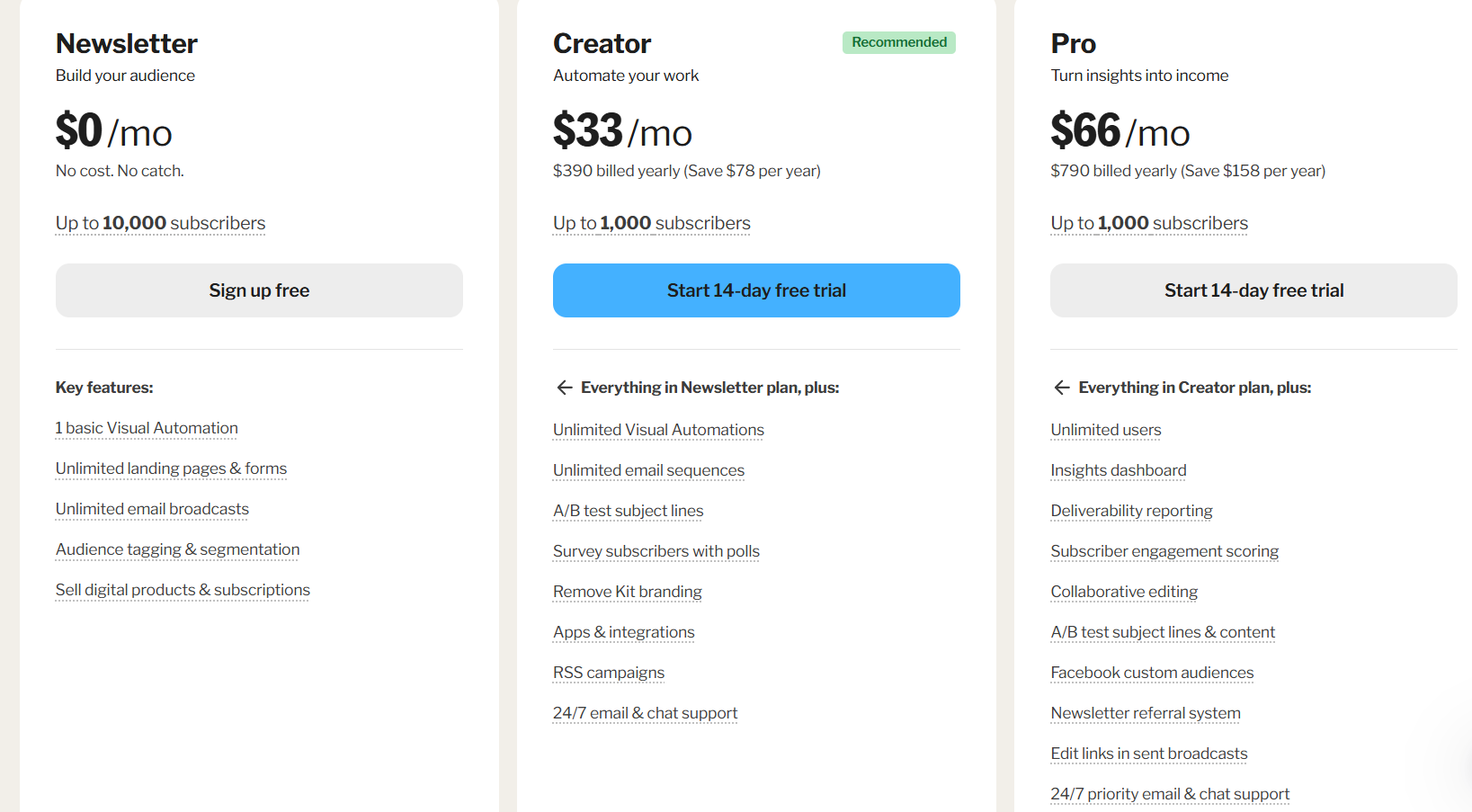Click the Facebook custom audiences link

point(1152,673)
